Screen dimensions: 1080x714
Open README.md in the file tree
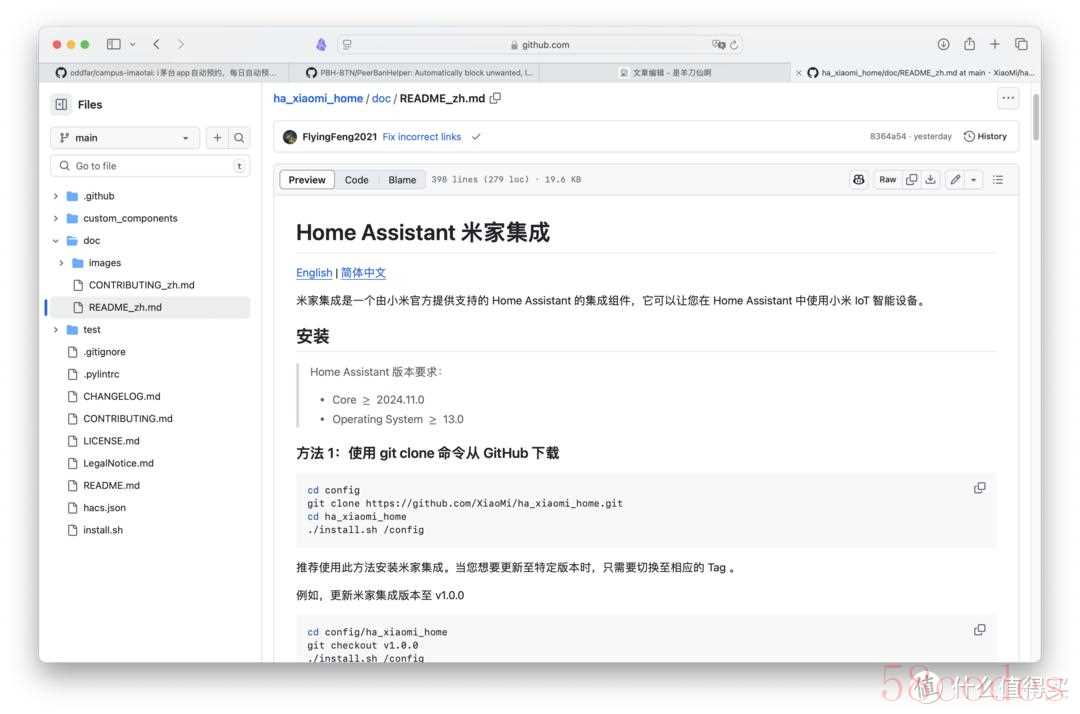coord(111,485)
